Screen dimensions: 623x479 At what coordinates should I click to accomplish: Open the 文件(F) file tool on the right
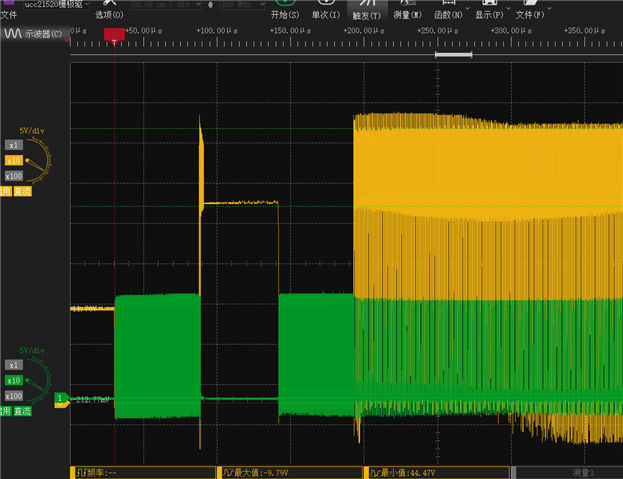530,10
